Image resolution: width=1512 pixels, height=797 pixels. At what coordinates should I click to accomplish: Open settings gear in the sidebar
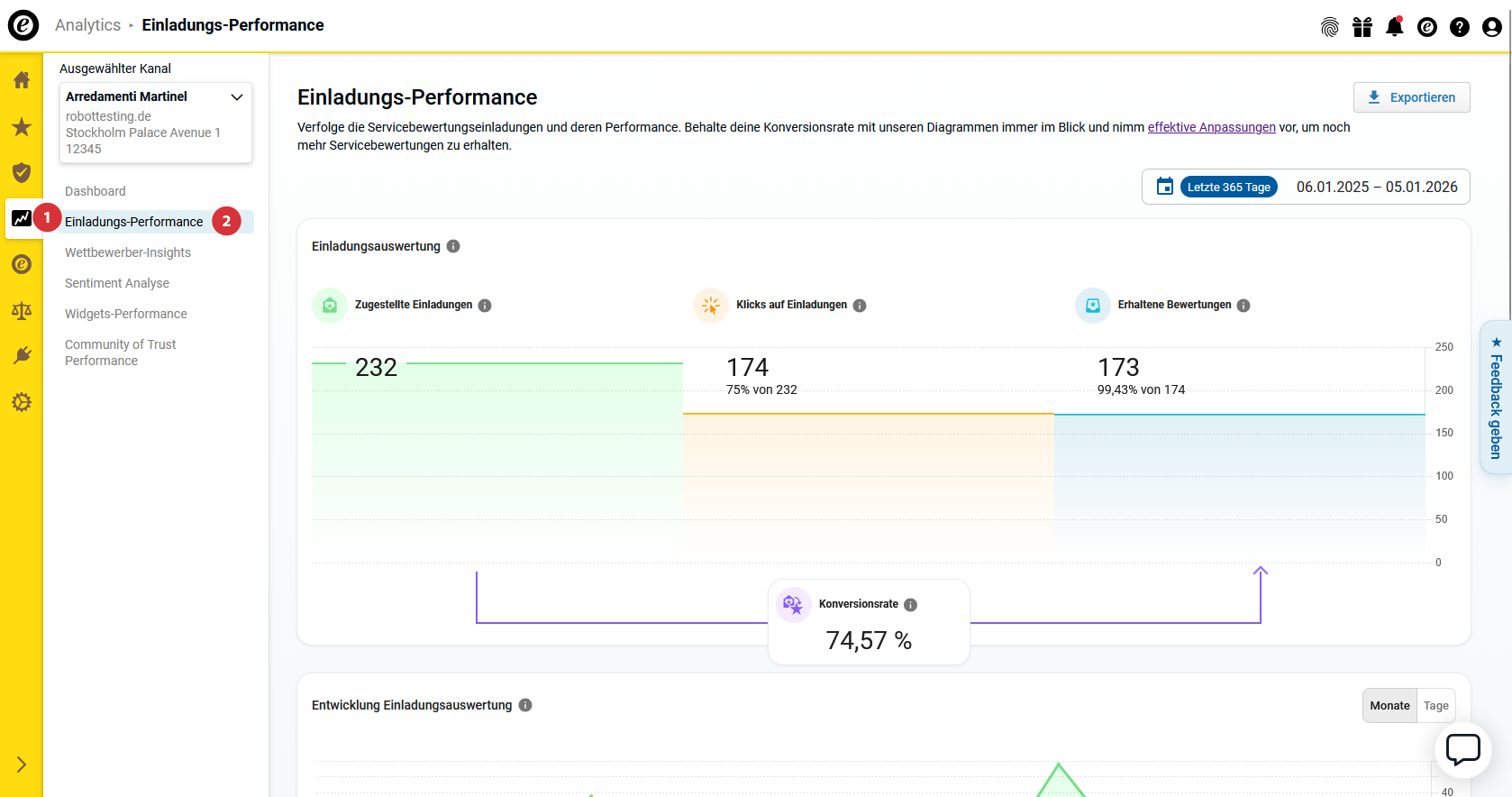click(22, 402)
